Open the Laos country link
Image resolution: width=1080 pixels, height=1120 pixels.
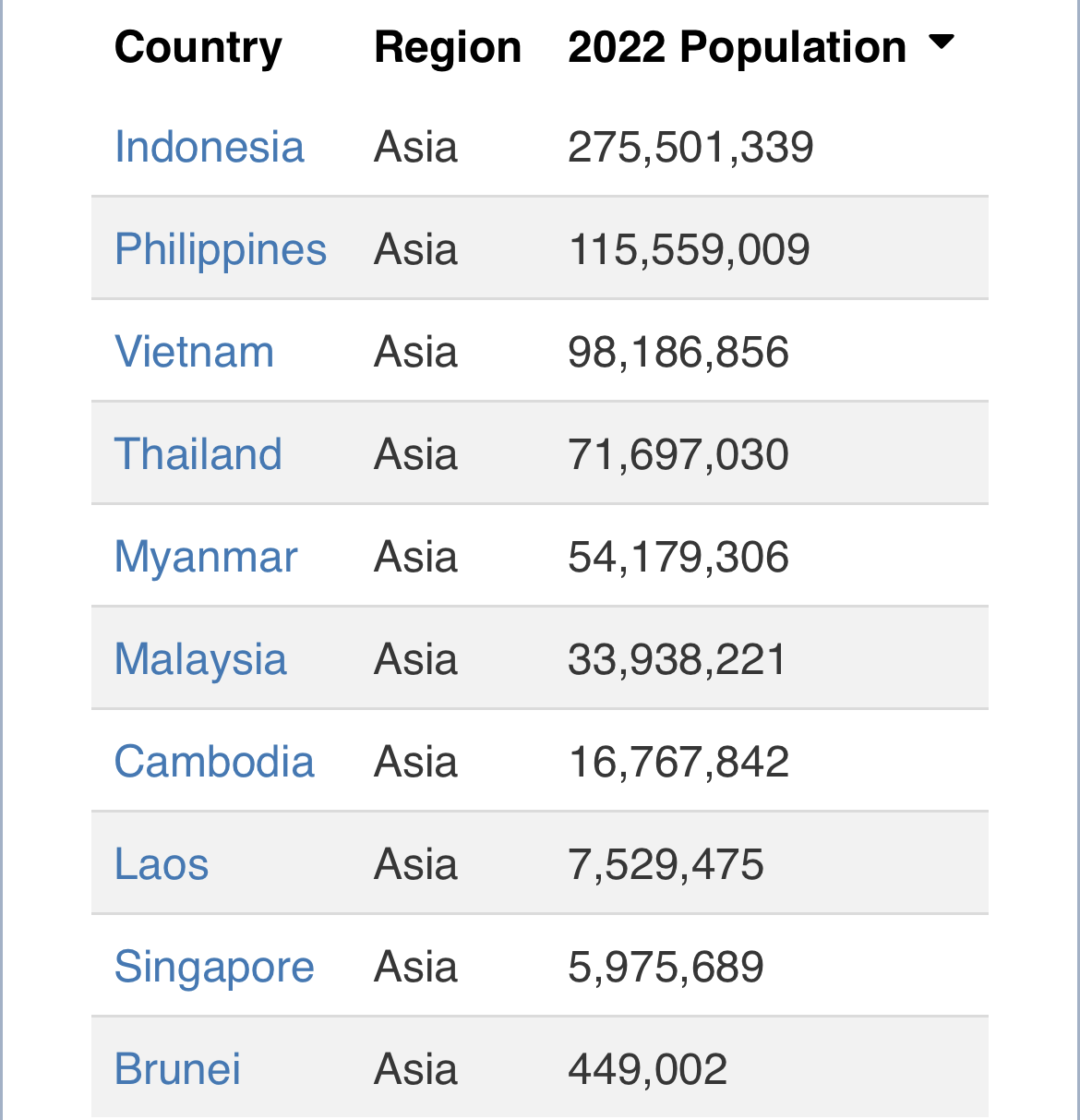161,864
